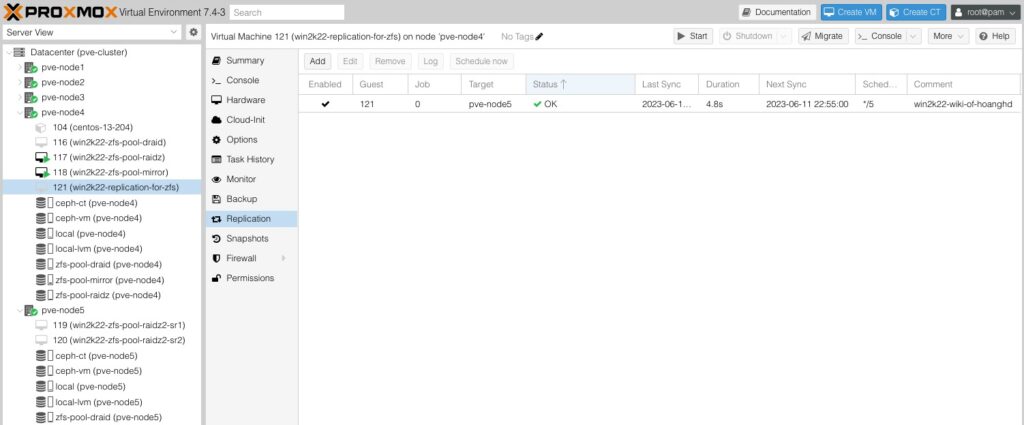Open the Console button dropdown arrow
The image size is (1024, 425).
coord(914,37)
